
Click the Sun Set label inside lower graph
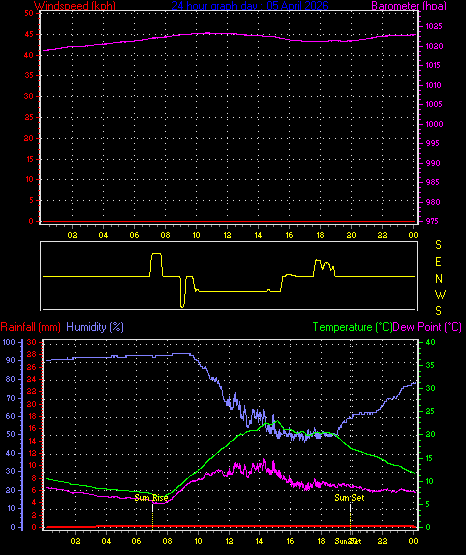click(x=349, y=498)
